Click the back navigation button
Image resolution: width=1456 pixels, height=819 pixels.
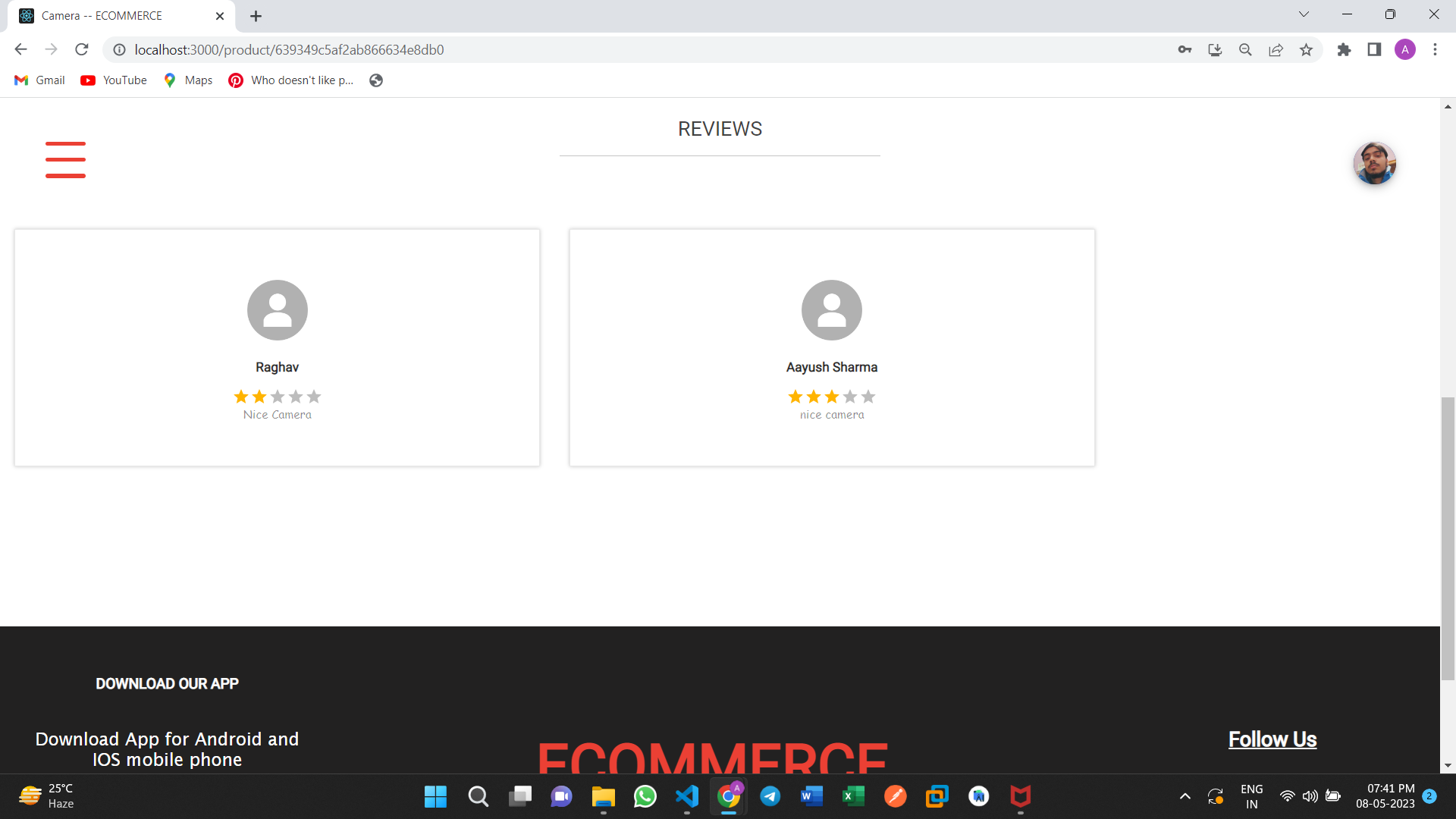coord(20,49)
